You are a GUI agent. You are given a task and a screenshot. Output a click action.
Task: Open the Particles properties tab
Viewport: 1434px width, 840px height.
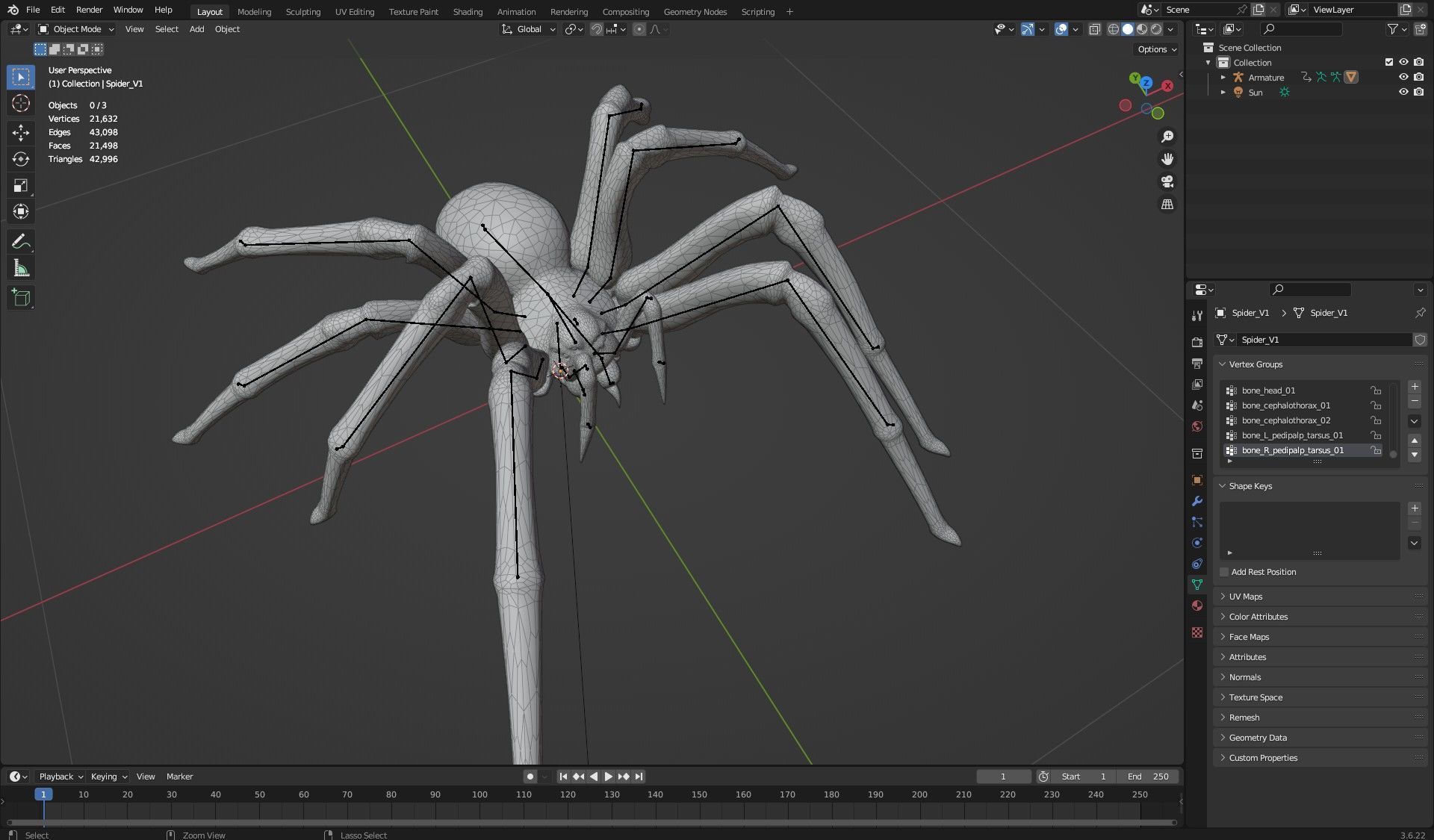coord(1197,522)
